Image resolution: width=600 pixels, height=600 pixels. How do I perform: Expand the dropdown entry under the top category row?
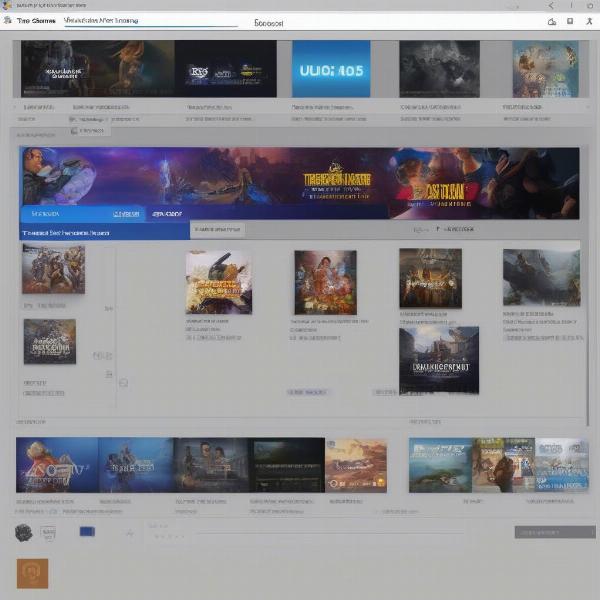(x=90, y=131)
